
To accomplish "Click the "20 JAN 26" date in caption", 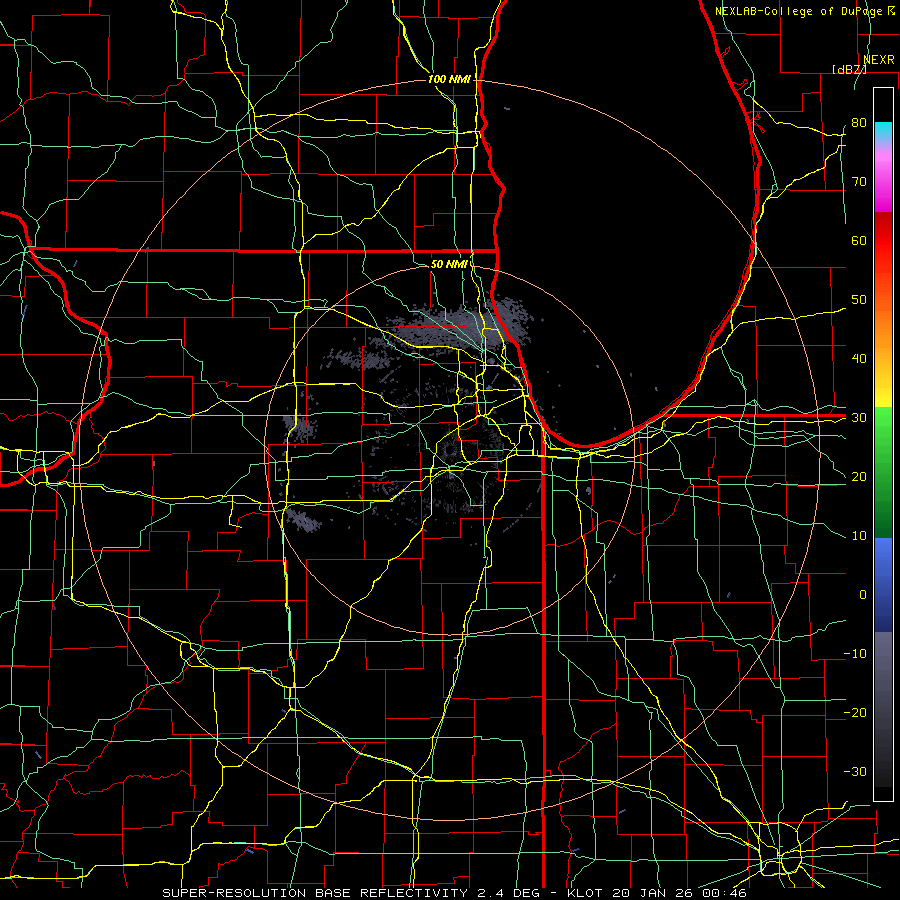I will pyautogui.click(x=652, y=893).
